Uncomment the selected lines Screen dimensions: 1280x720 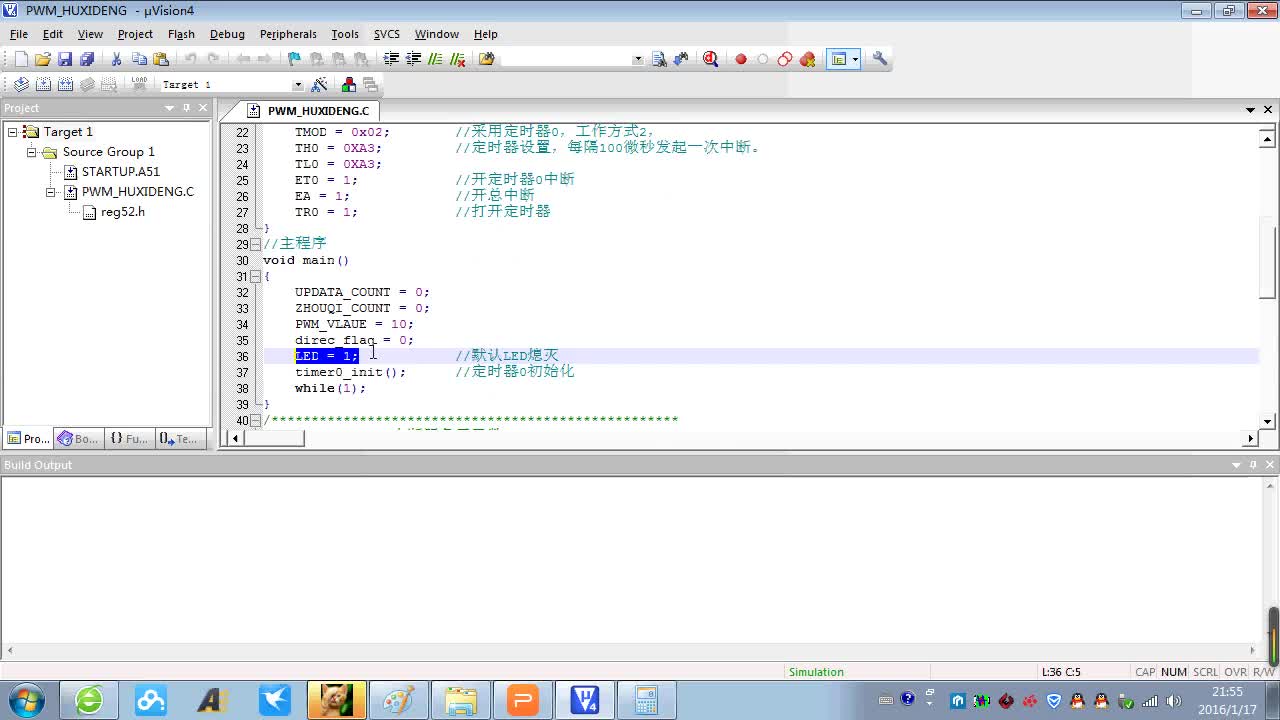click(457, 59)
